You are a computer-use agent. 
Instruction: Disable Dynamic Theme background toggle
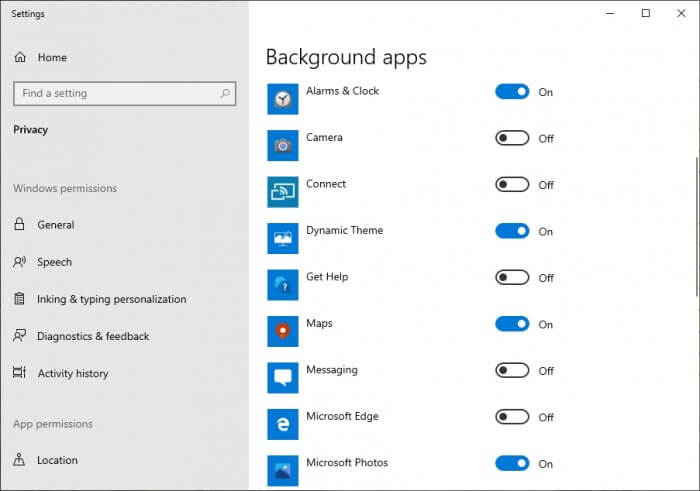tap(512, 231)
